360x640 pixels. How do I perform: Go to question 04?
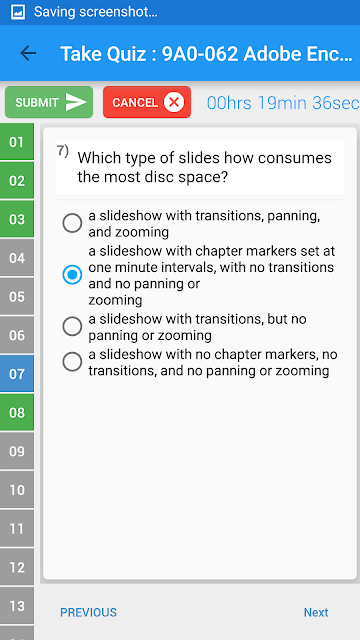(17, 258)
